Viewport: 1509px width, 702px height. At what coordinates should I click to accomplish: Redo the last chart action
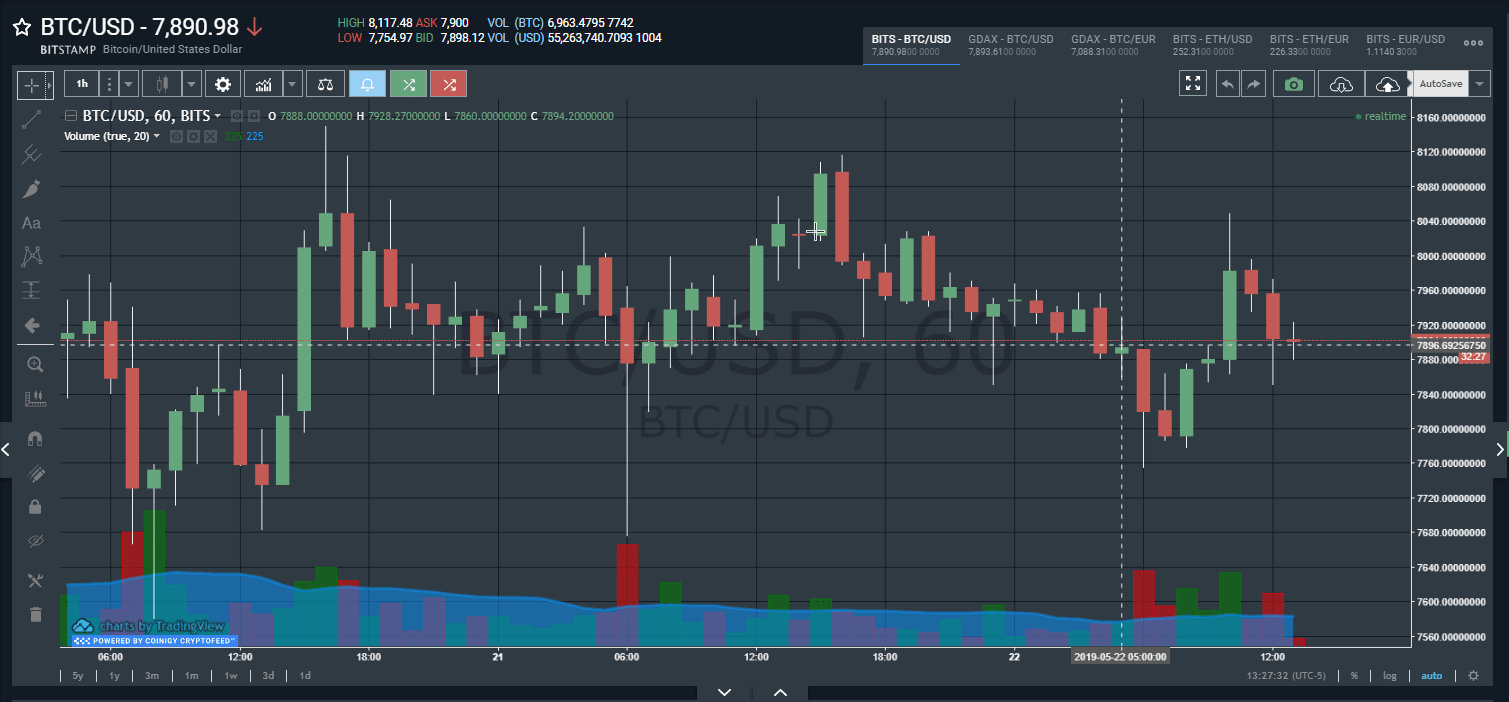[1253, 84]
